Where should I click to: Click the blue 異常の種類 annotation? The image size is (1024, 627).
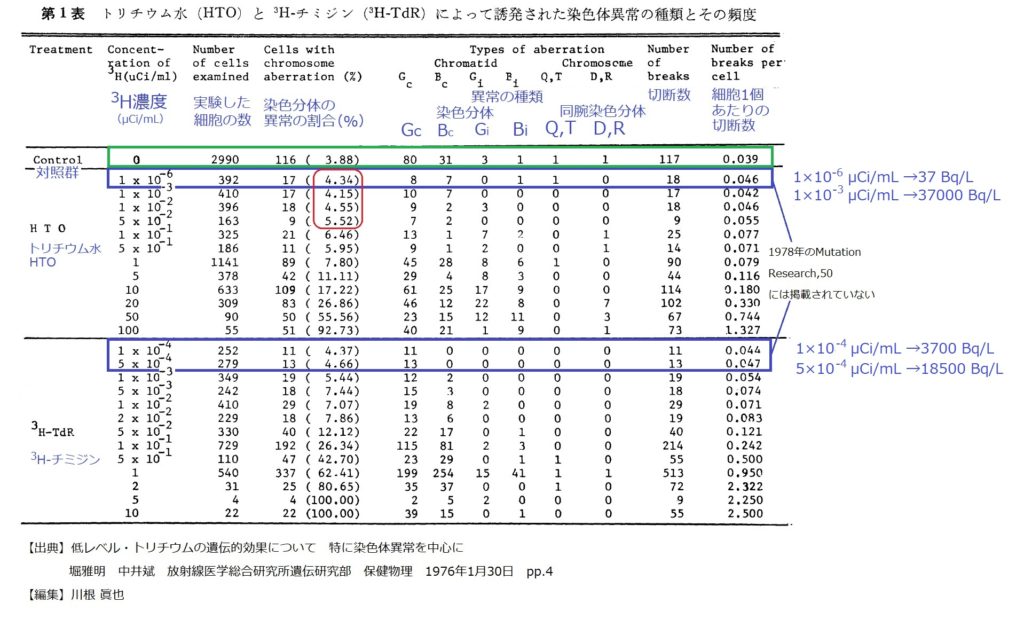506,97
